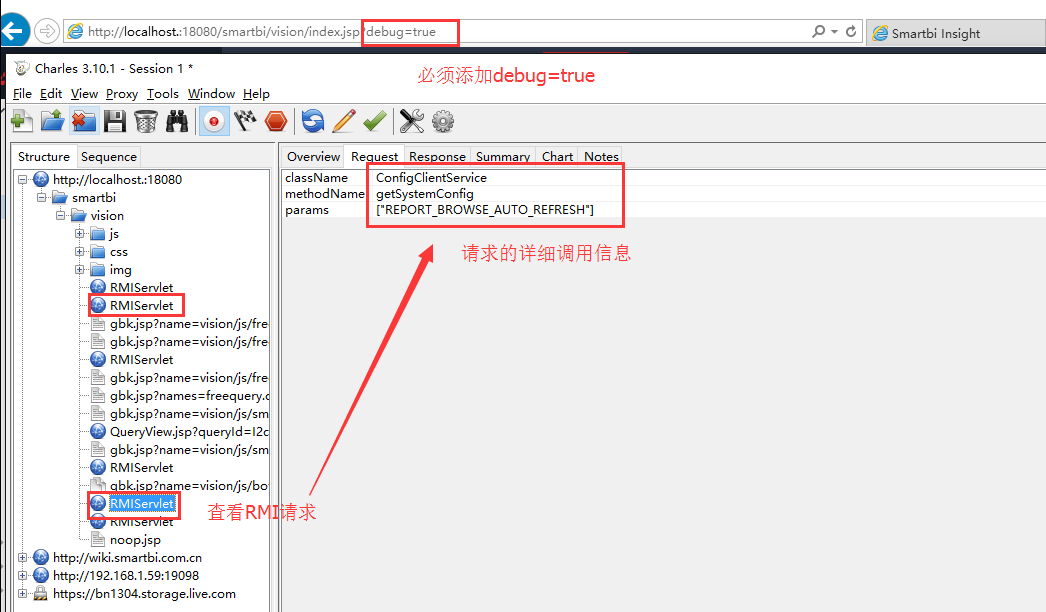Switch to the Notes tab
Screen dimensions: 1046x612
coord(601,156)
